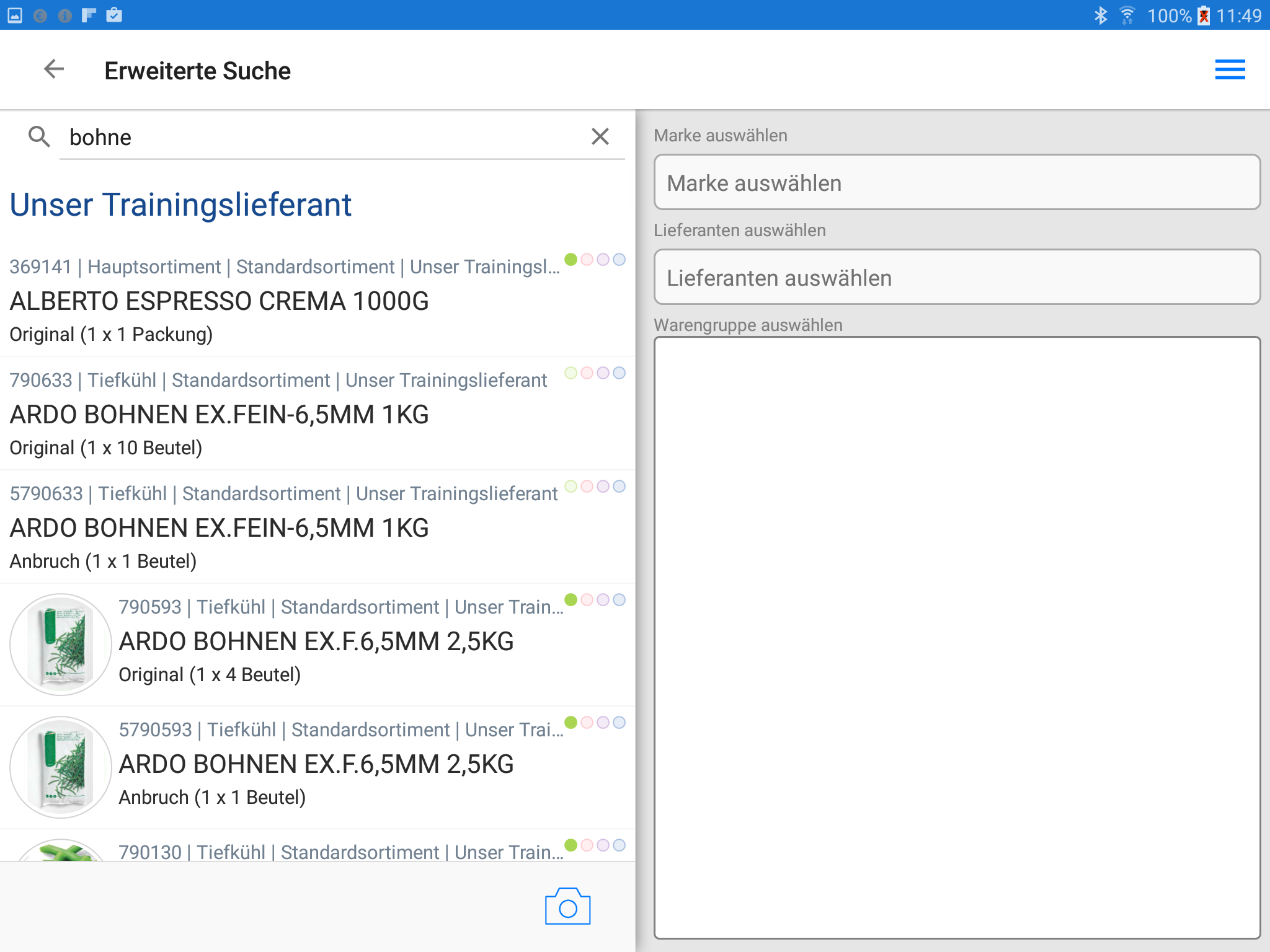
Task: Tap the battery indicator icon
Action: [1204, 15]
